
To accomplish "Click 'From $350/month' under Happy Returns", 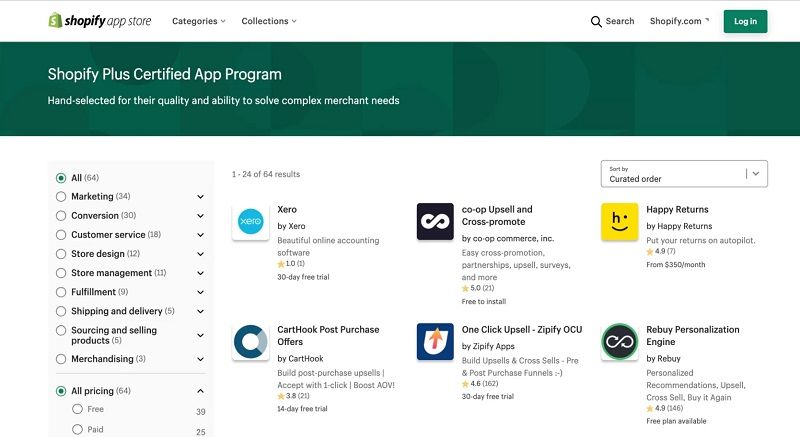I will (676, 265).
